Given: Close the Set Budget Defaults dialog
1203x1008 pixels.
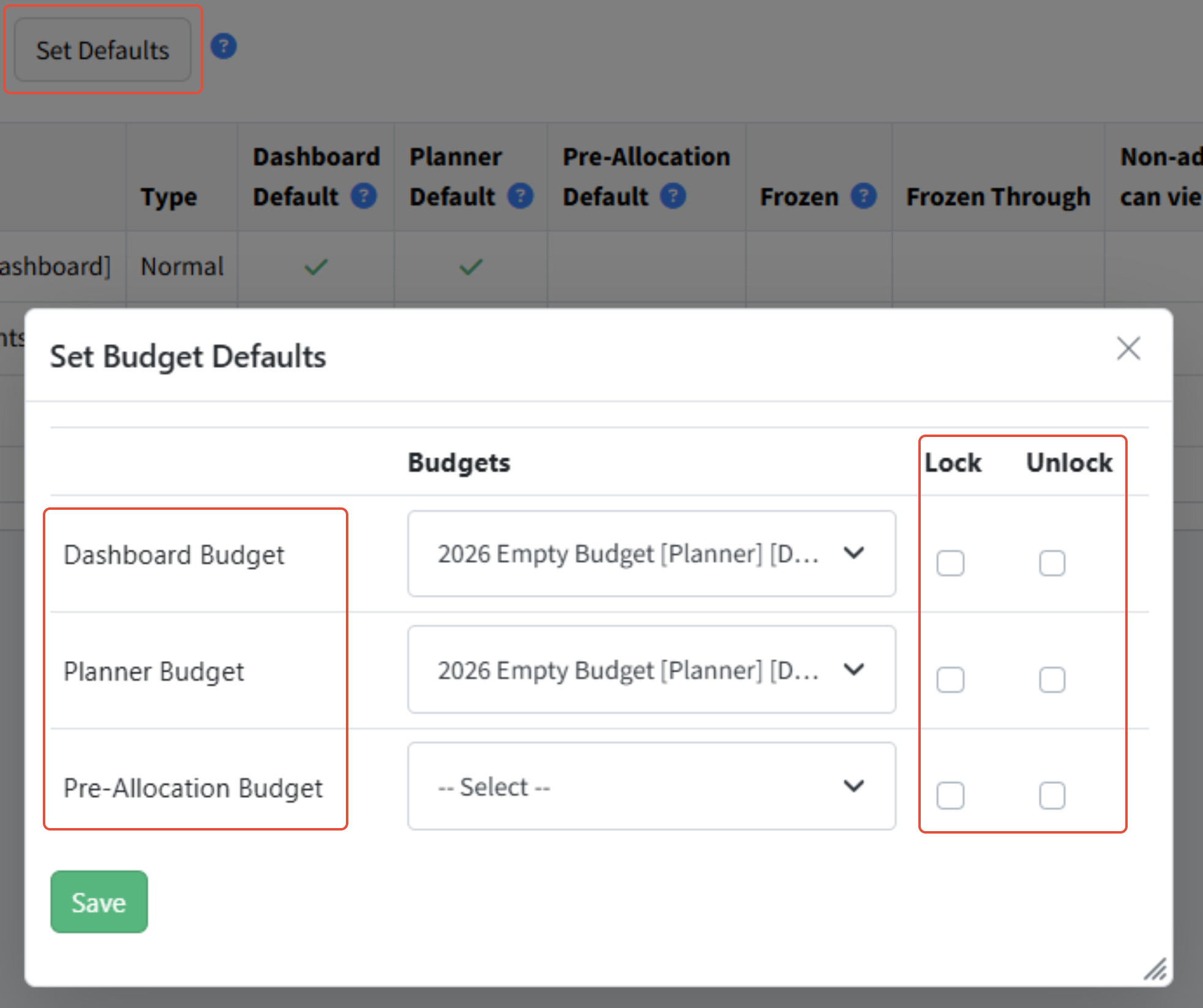Looking at the screenshot, I should click(x=1128, y=349).
